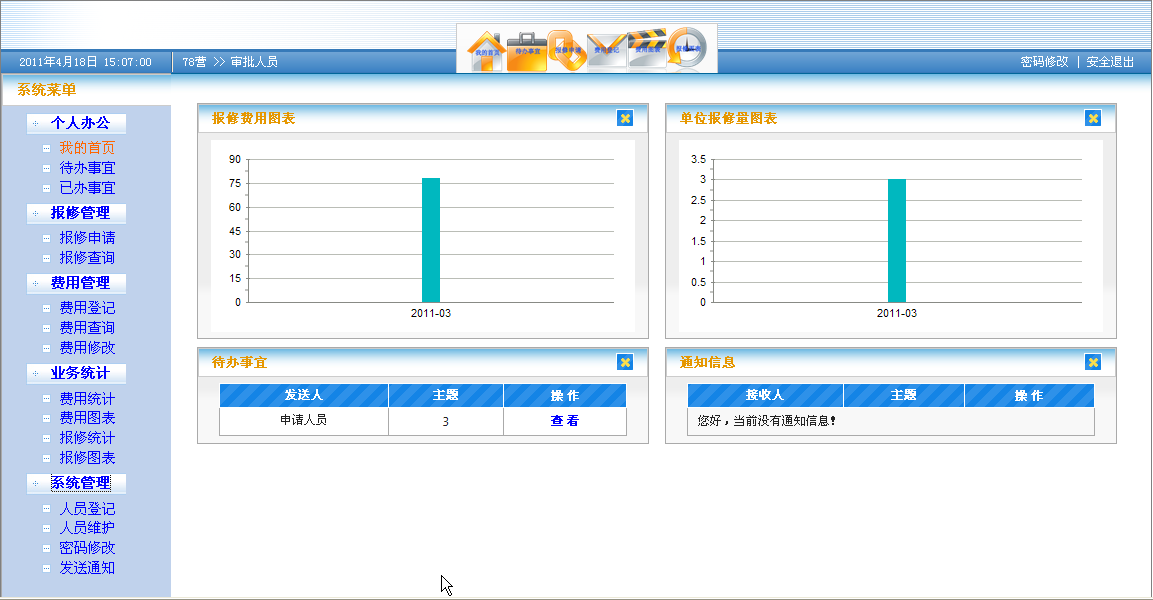The height and width of the screenshot is (600, 1153).
Task: Click the bullet icon beside 人员登记
Action: click(45, 508)
